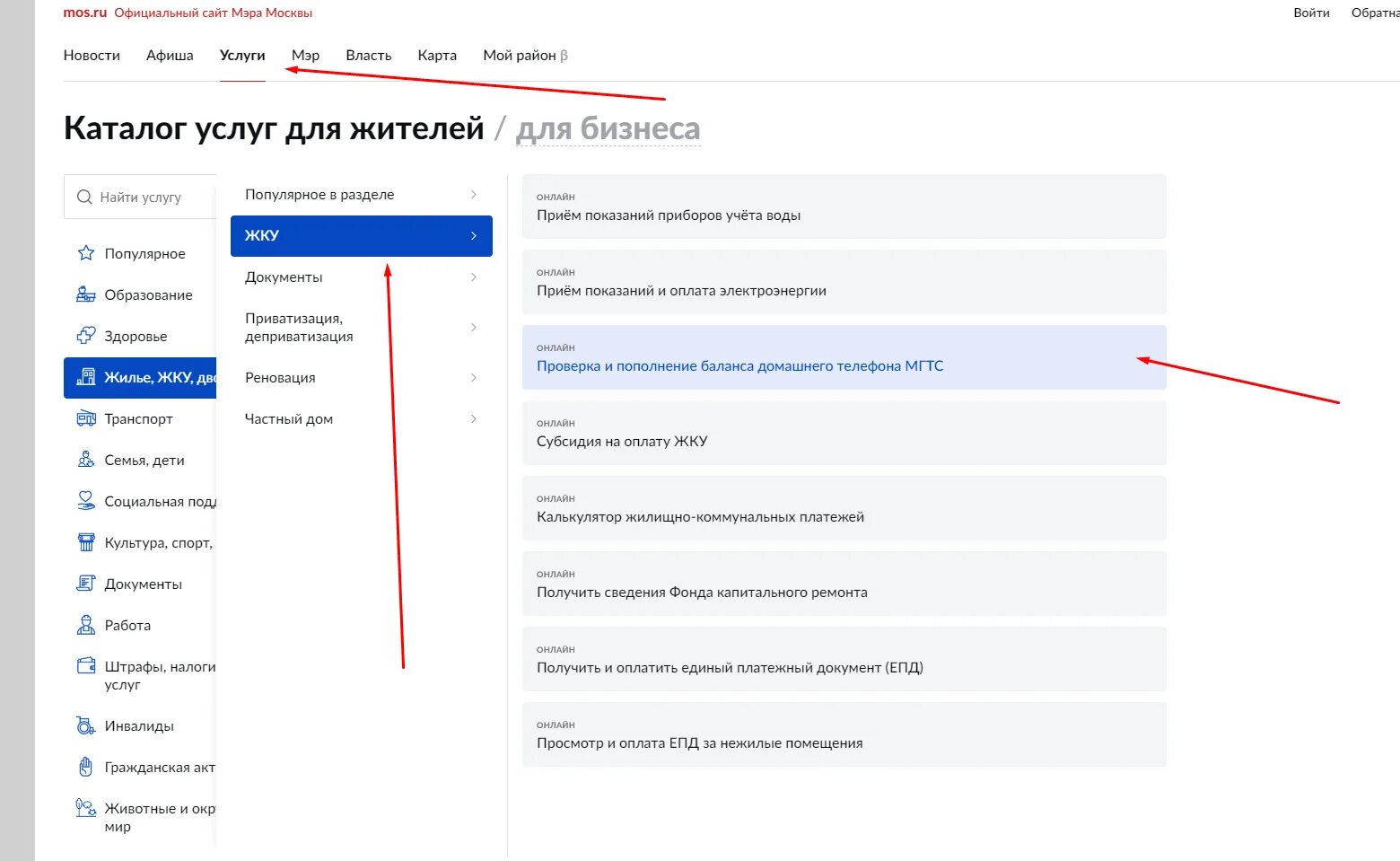Open the Карта navigation item

[437, 55]
